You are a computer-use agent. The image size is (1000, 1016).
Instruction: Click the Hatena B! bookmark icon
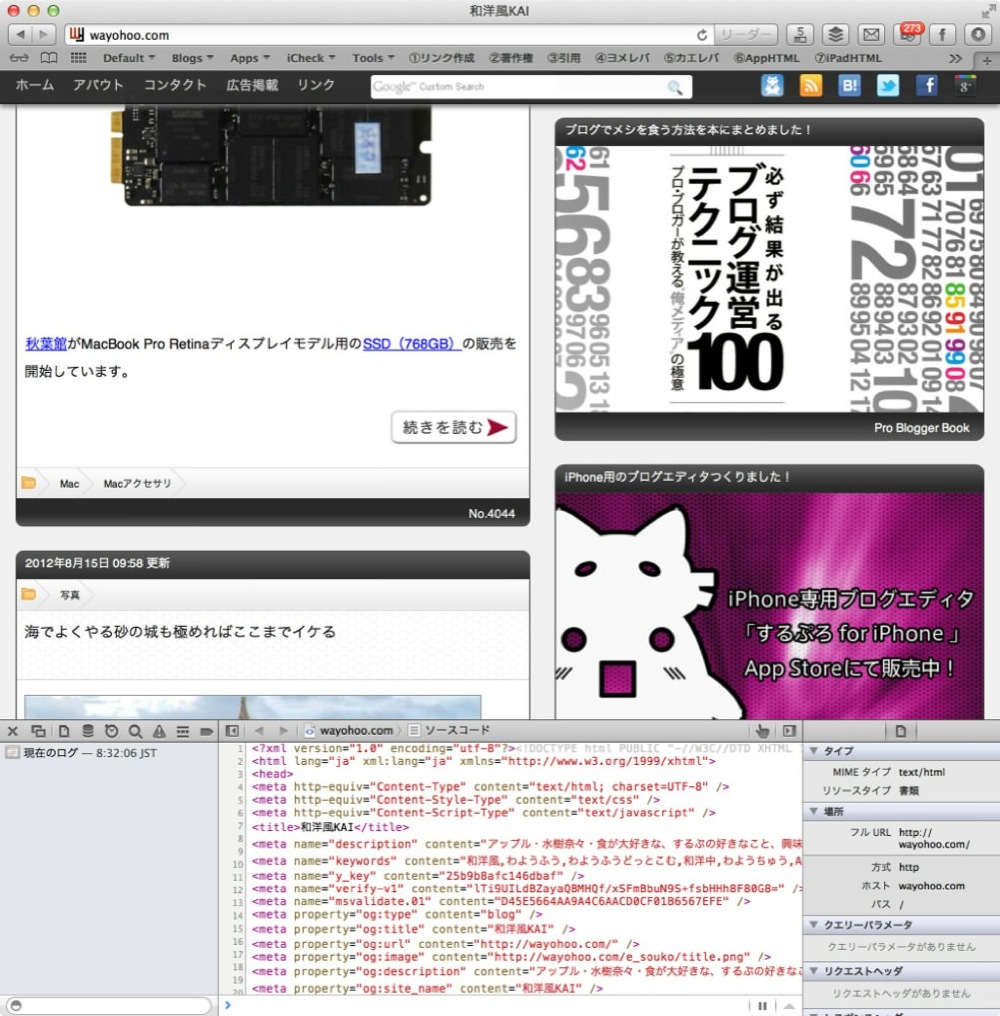pos(849,86)
